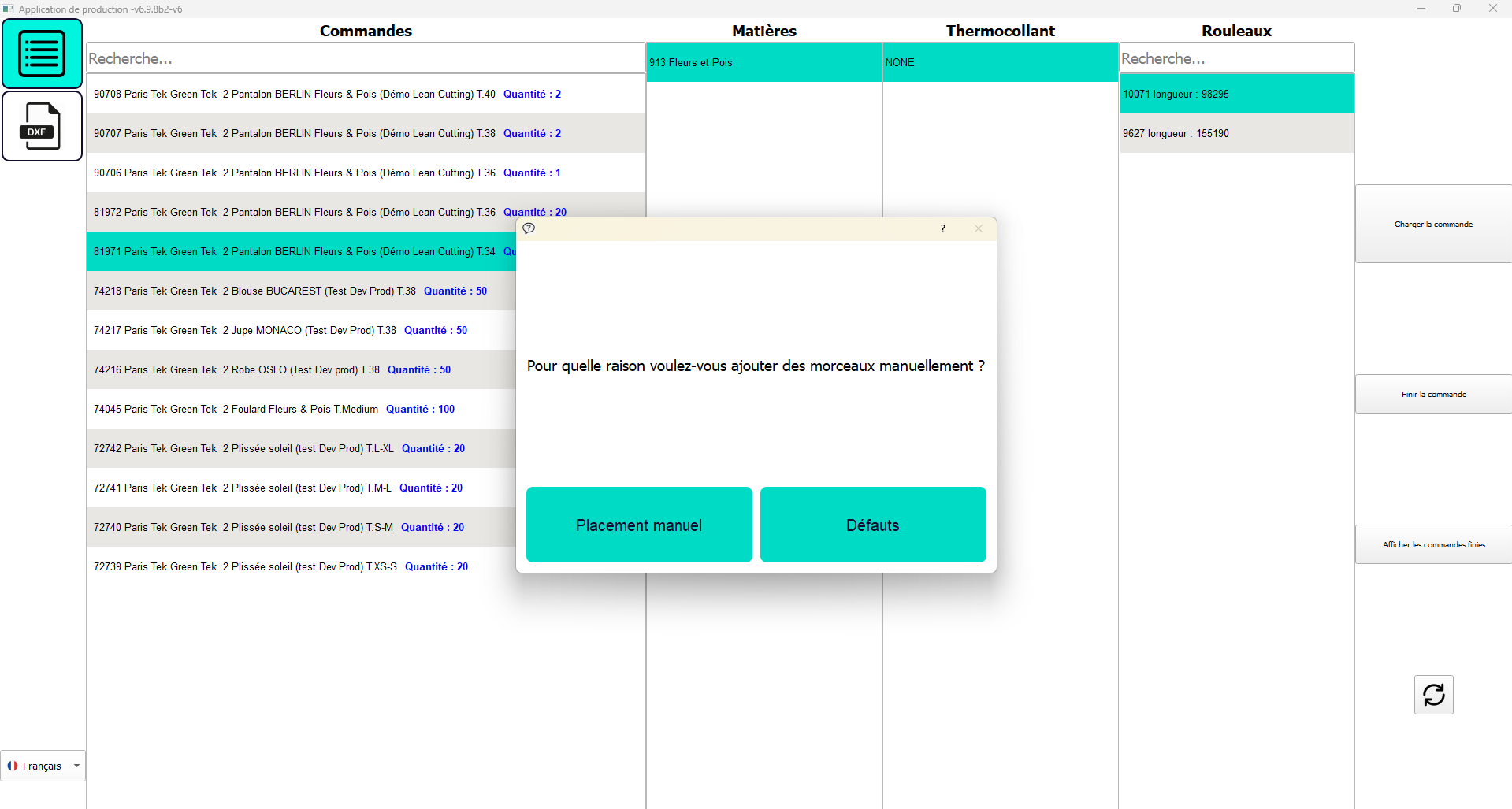The height and width of the screenshot is (809, 1512).
Task: Close the manual pieces reason dialog
Action: (x=978, y=228)
